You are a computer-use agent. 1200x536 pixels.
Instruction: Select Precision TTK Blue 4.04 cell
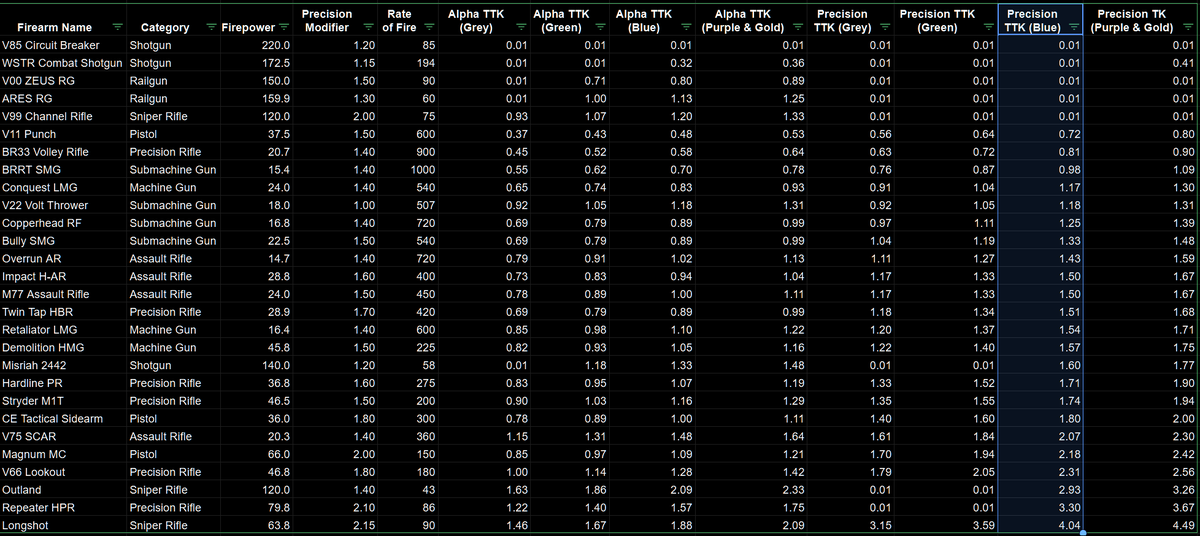(x=1041, y=525)
